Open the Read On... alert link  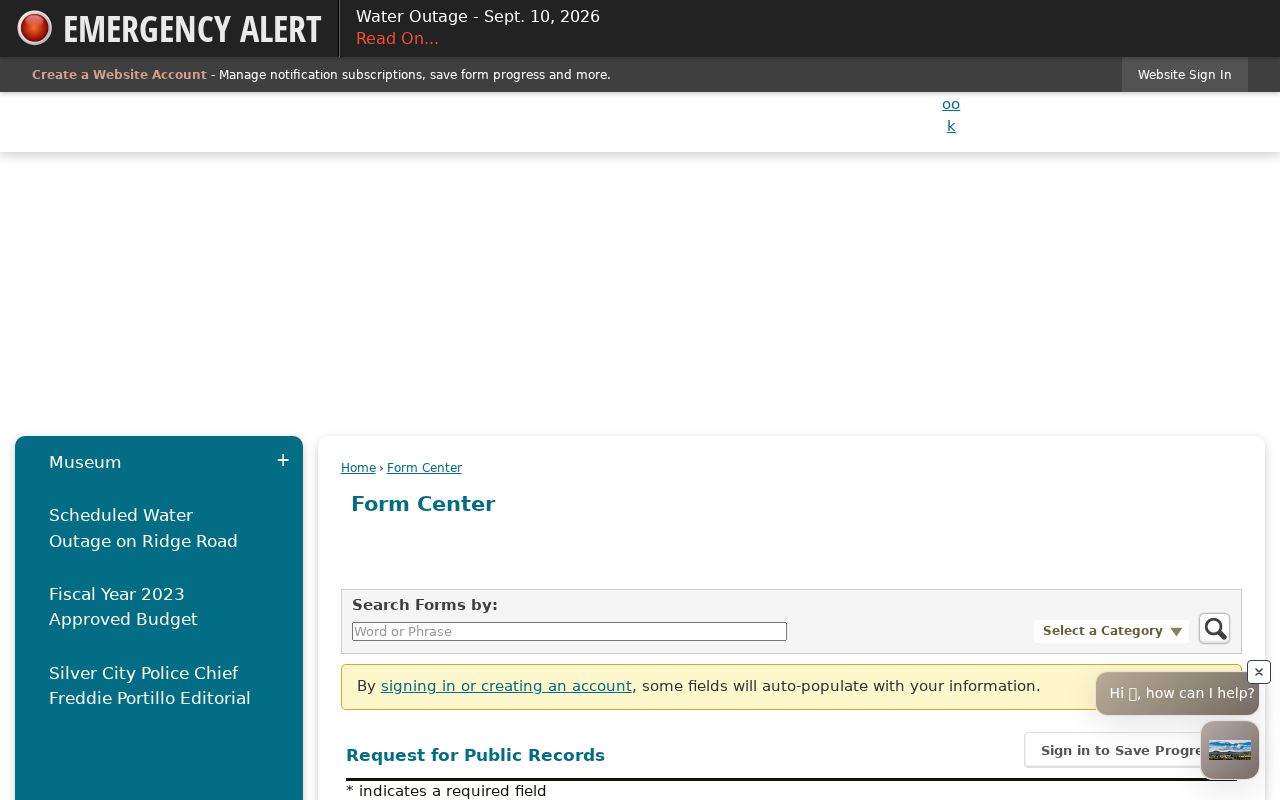(x=397, y=39)
